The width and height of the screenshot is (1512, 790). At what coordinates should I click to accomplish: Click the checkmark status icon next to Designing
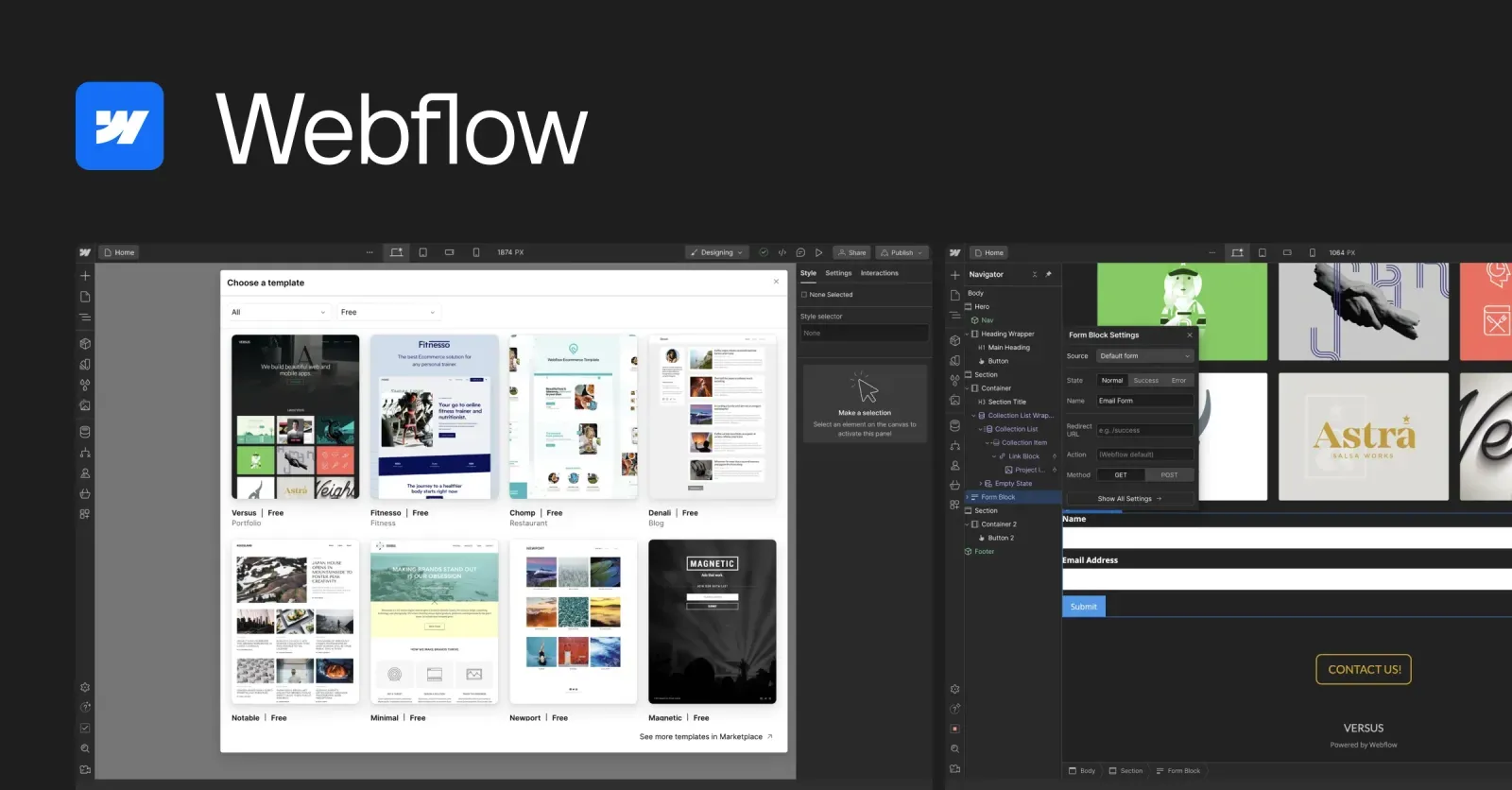tap(764, 252)
